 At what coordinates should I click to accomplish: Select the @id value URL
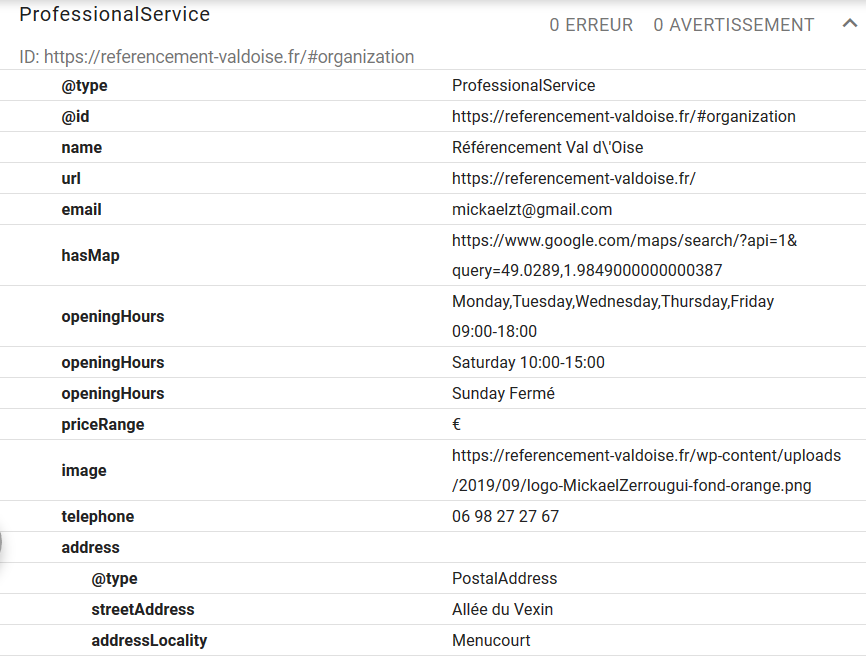point(624,117)
